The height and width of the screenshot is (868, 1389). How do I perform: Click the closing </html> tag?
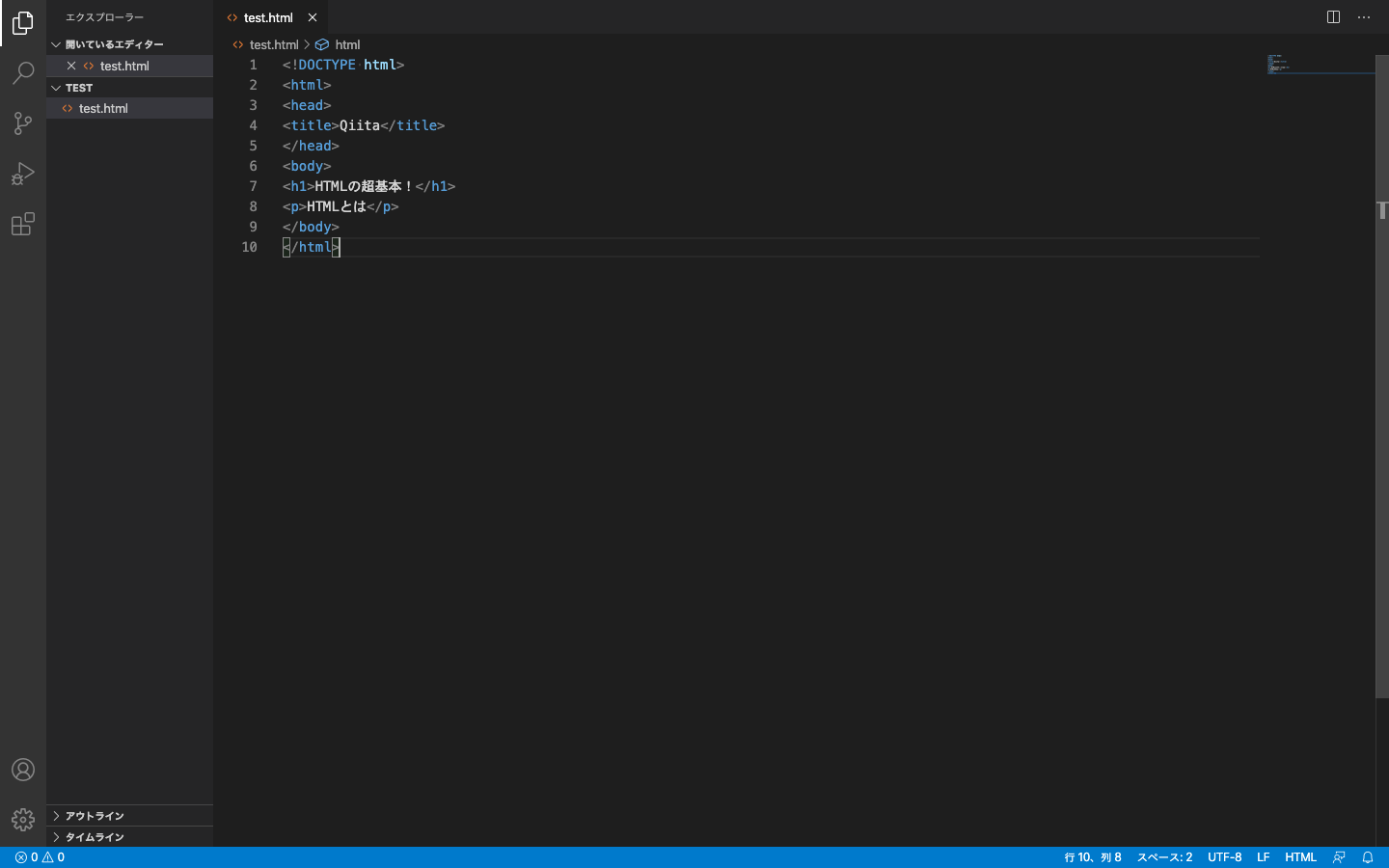(x=311, y=247)
